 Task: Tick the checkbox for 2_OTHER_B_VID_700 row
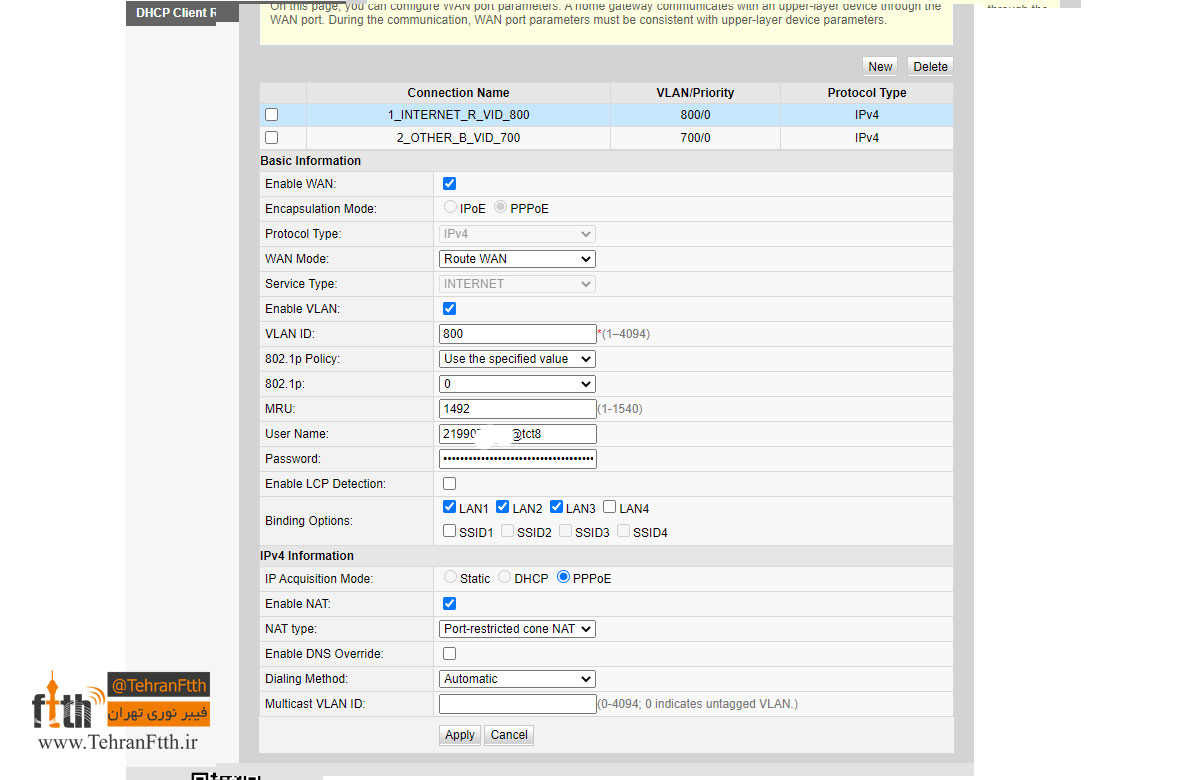coord(271,138)
